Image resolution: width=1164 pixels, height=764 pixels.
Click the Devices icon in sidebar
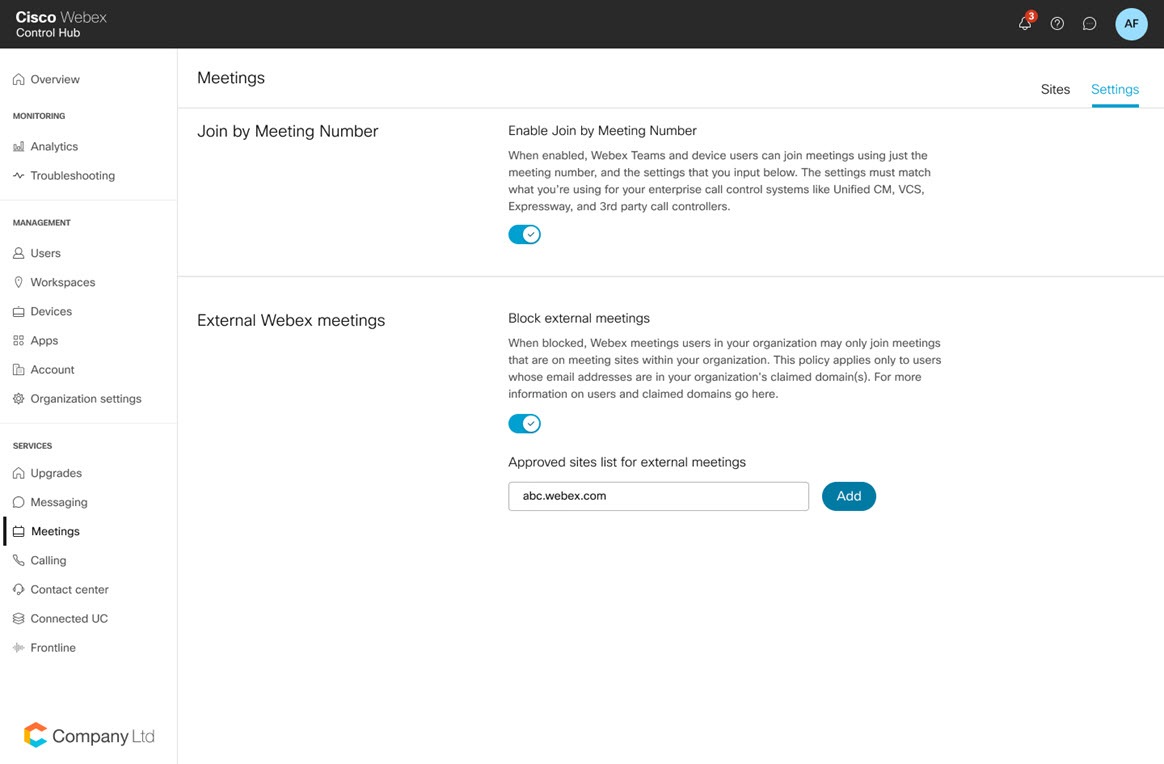point(19,312)
